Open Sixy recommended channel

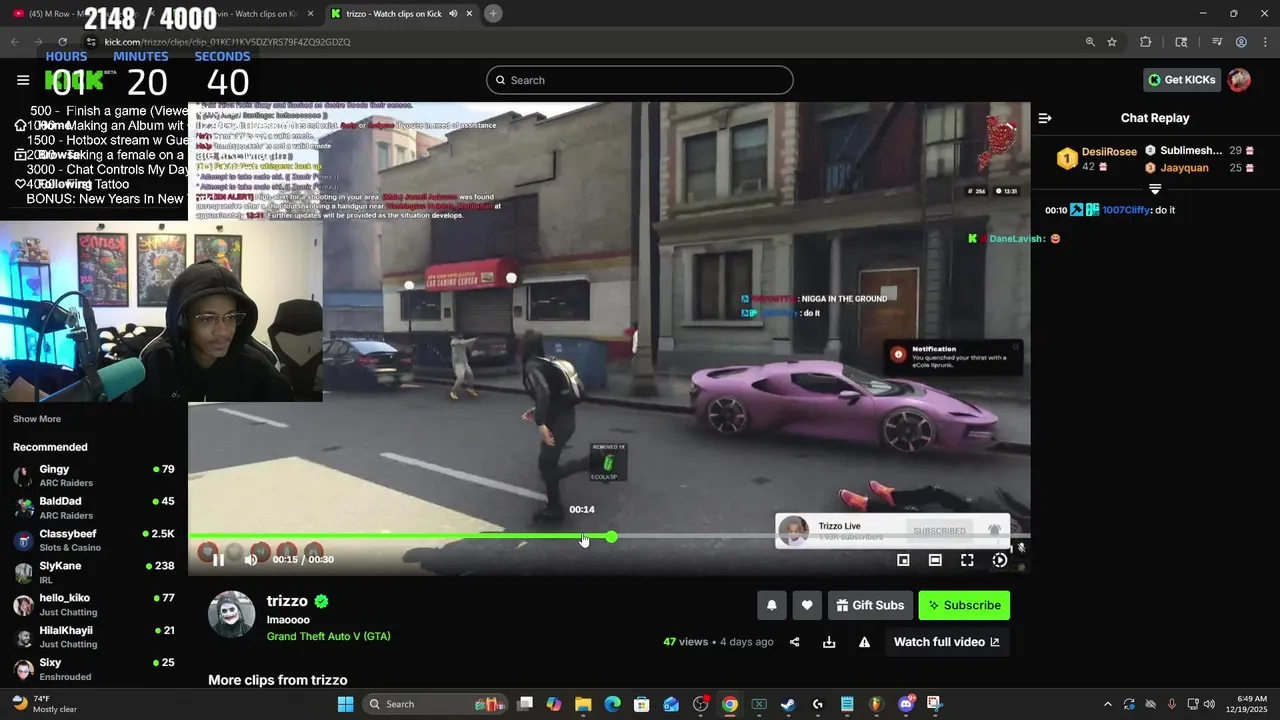93,668
